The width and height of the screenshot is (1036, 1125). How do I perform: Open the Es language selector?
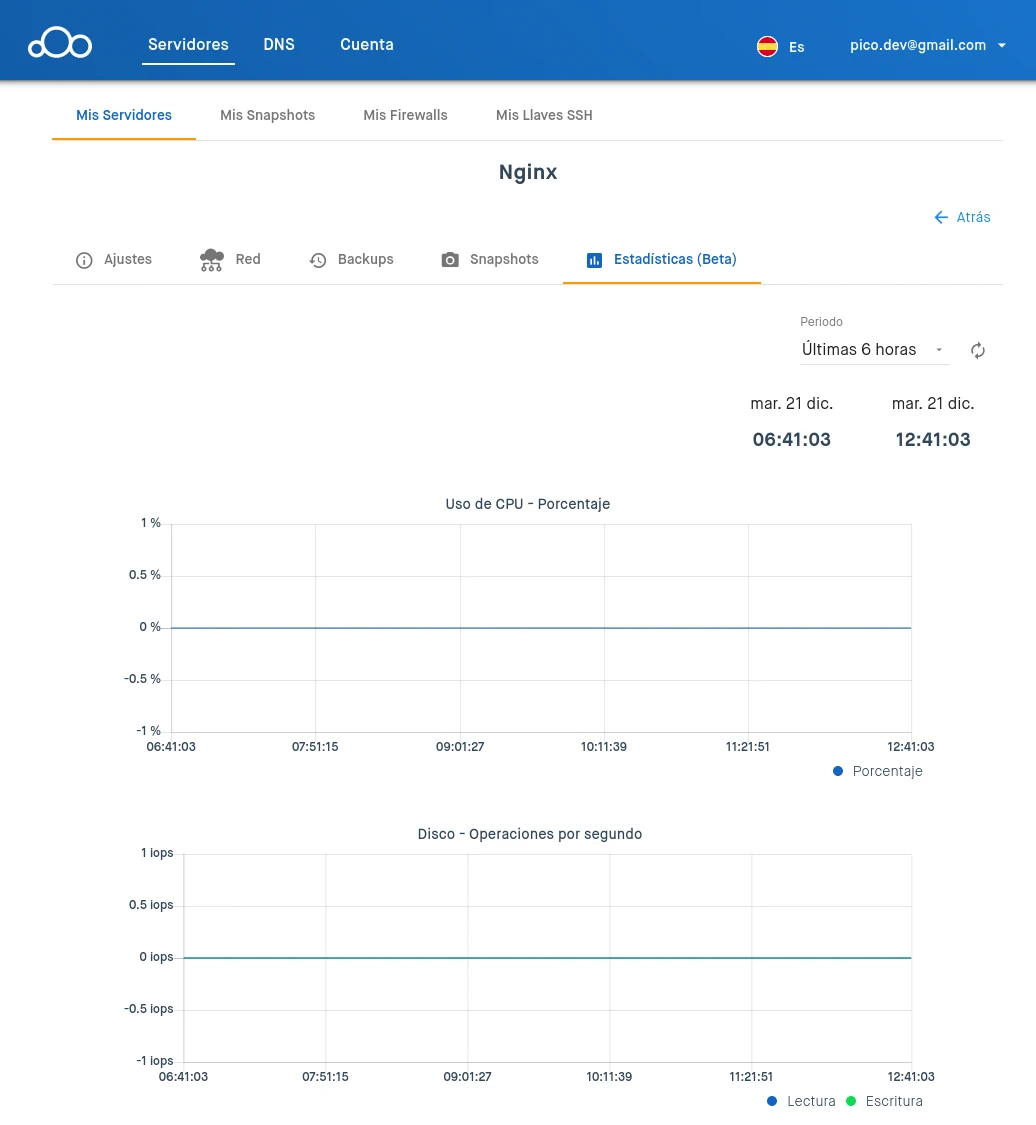pos(796,47)
